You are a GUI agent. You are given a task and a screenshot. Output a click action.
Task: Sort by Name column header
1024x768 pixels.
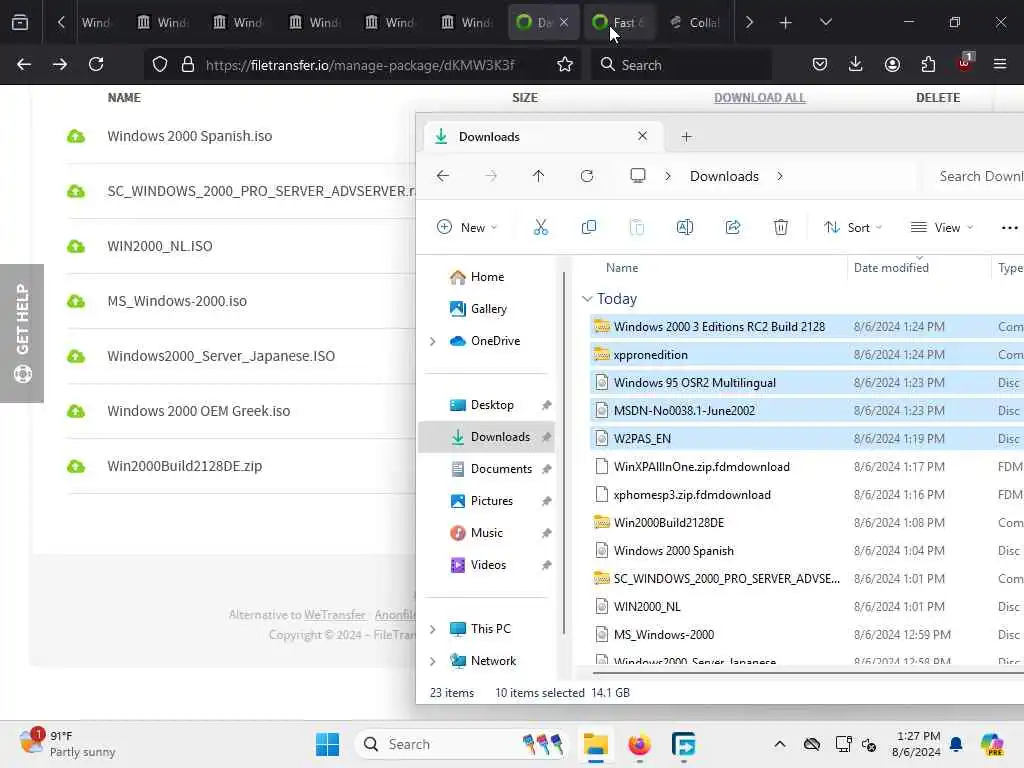point(622,268)
